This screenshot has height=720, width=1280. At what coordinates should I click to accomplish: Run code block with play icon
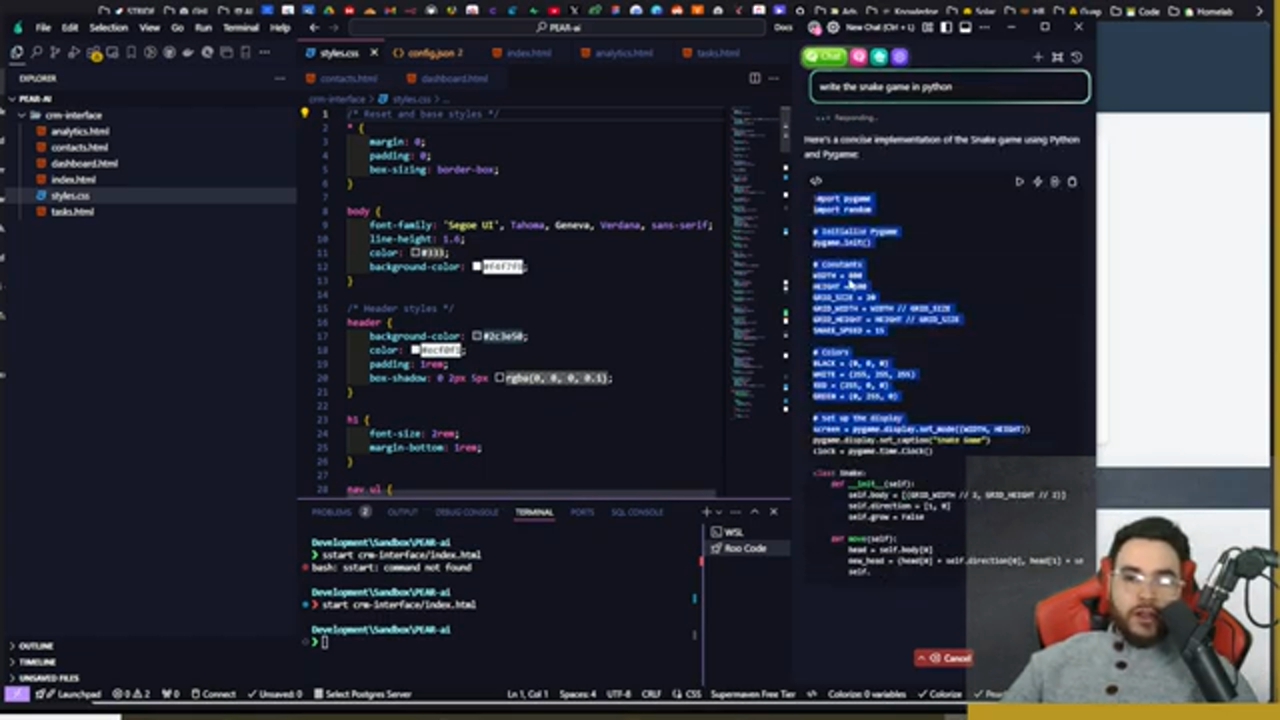click(1019, 182)
